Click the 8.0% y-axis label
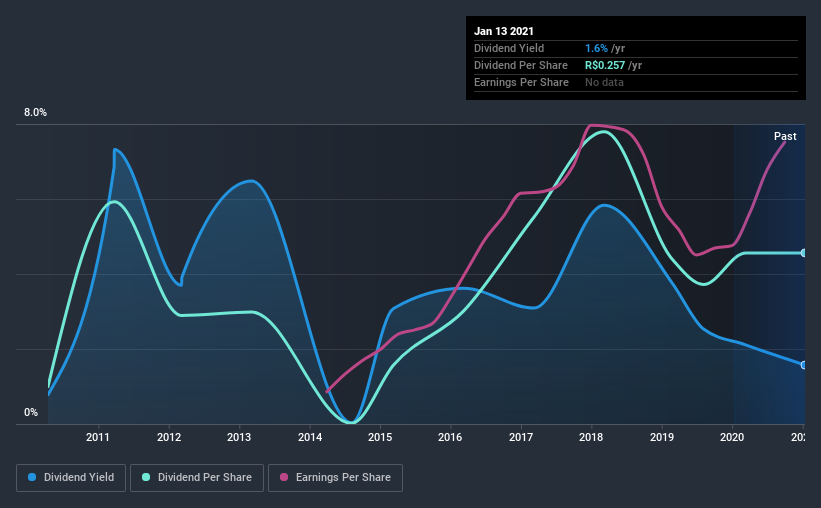This screenshot has width=821, height=508. click(35, 113)
